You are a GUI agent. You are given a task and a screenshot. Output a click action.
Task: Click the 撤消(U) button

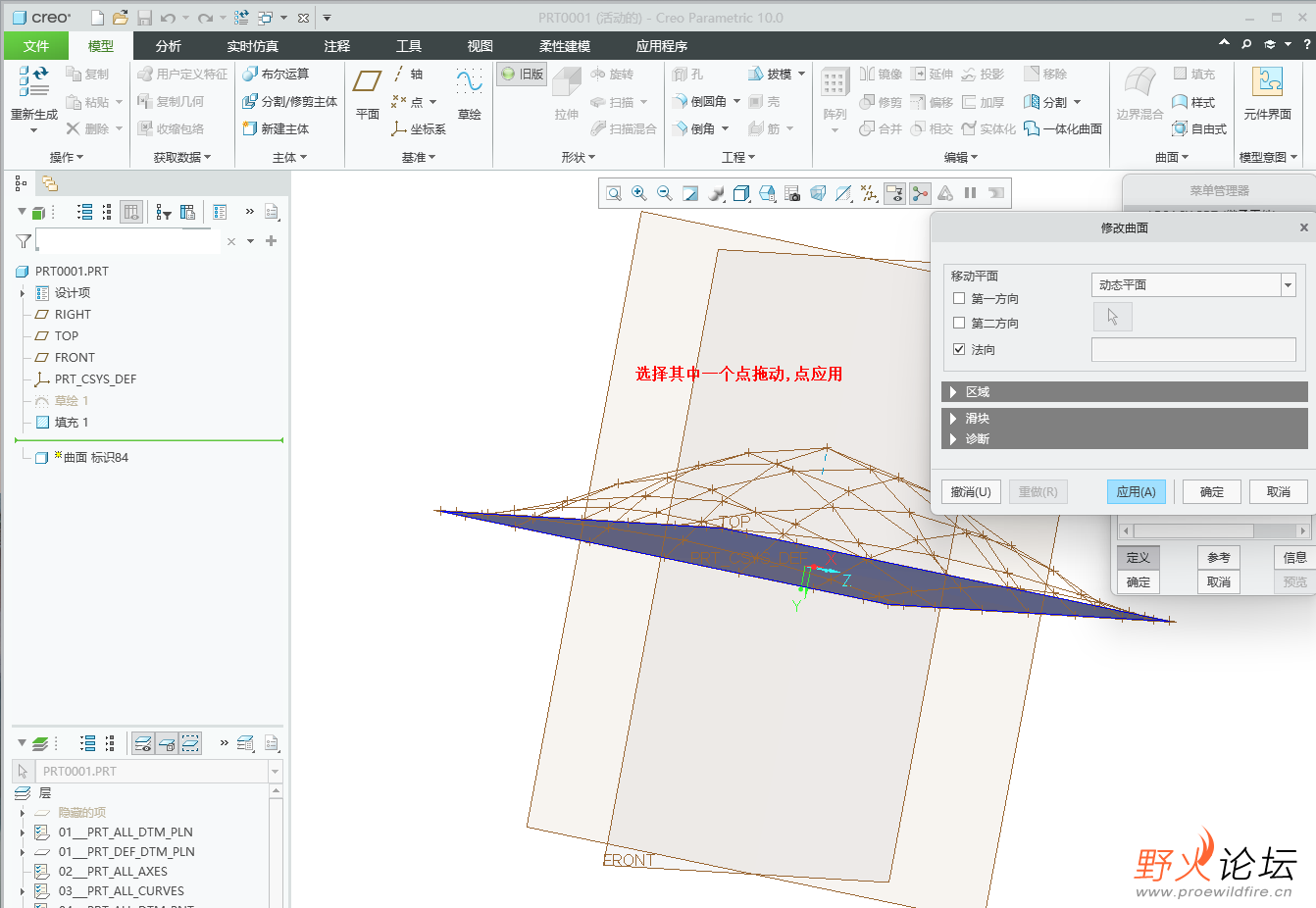pos(971,491)
